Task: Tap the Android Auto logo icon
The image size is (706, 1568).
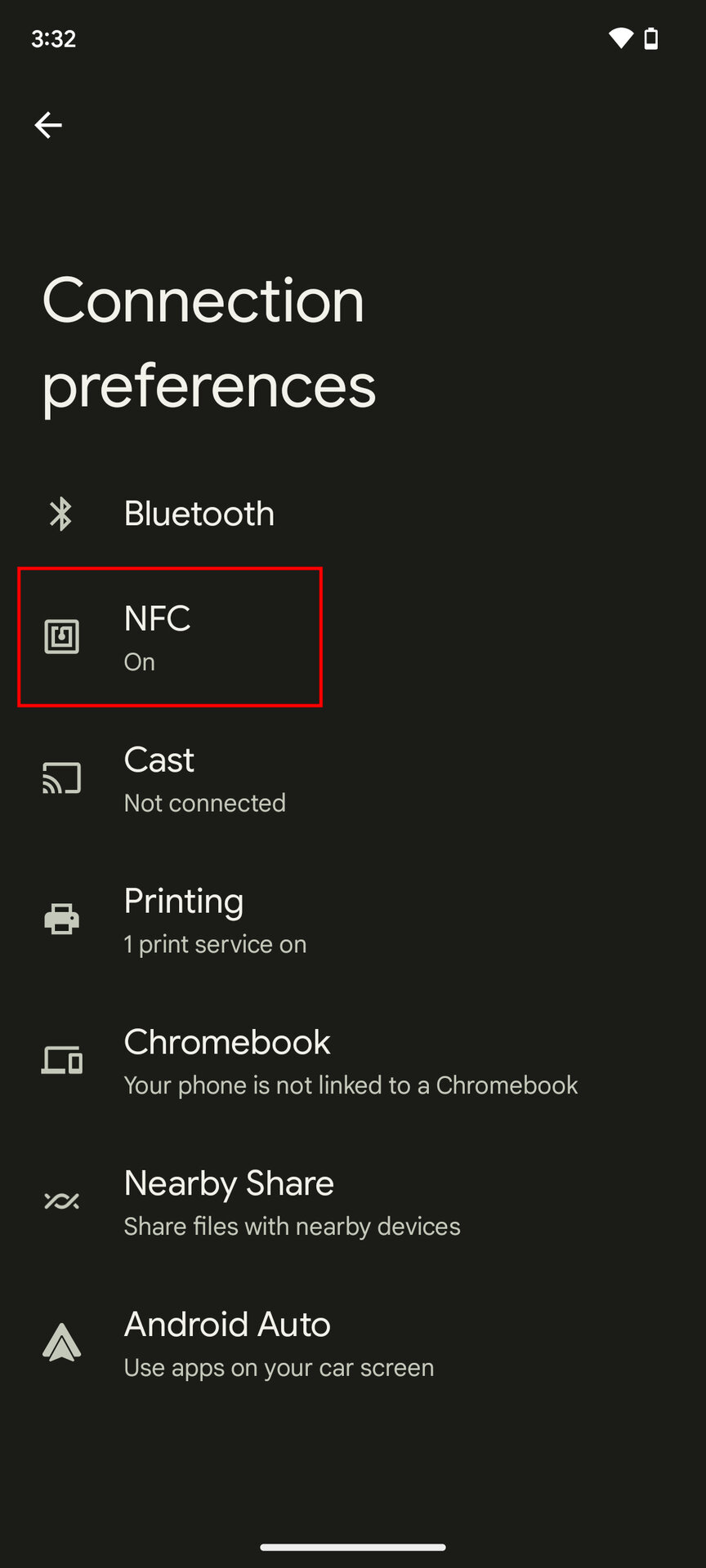Action: (x=61, y=1343)
